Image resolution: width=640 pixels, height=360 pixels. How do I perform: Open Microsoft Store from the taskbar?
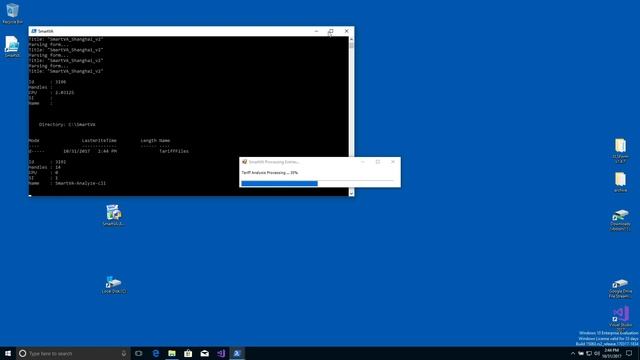(188, 353)
